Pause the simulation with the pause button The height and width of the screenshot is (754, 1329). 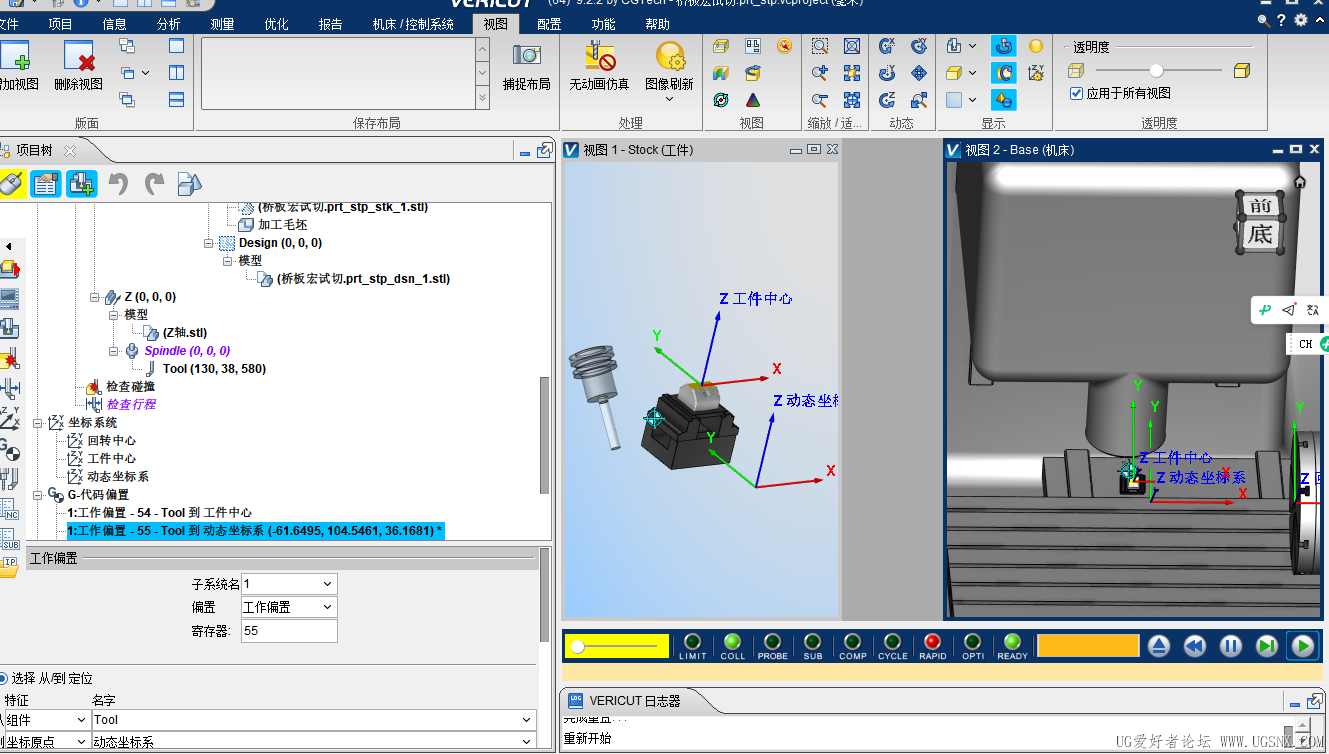click(1231, 646)
